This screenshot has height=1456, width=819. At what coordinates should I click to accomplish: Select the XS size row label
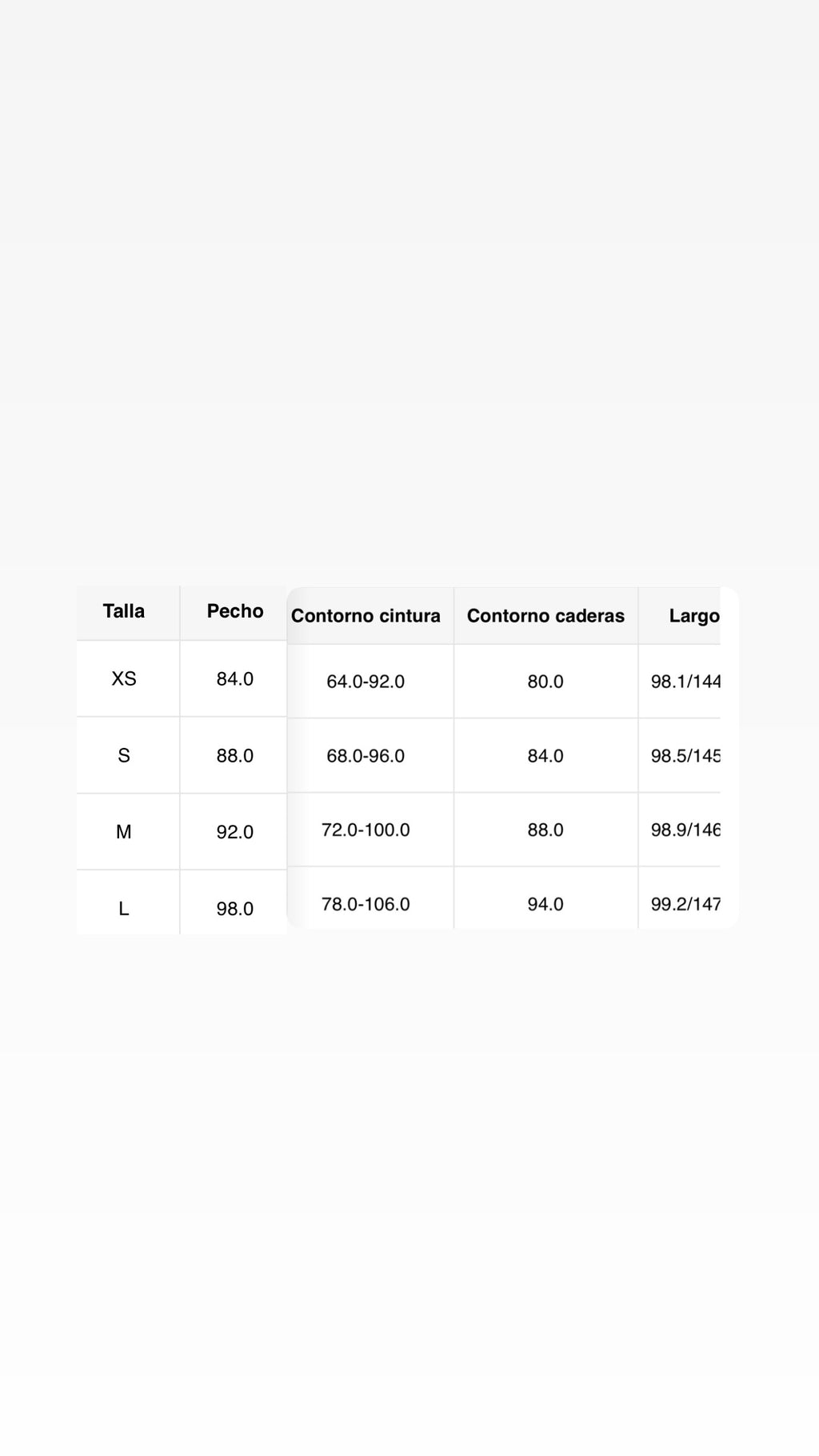(124, 678)
